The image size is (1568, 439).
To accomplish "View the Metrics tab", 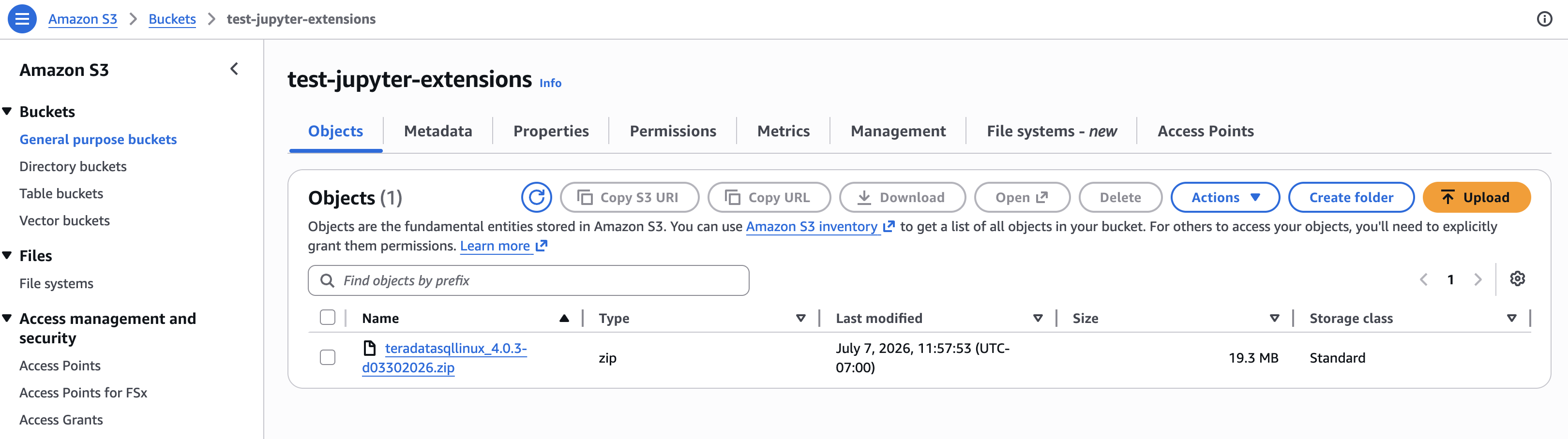I will click(784, 131).
